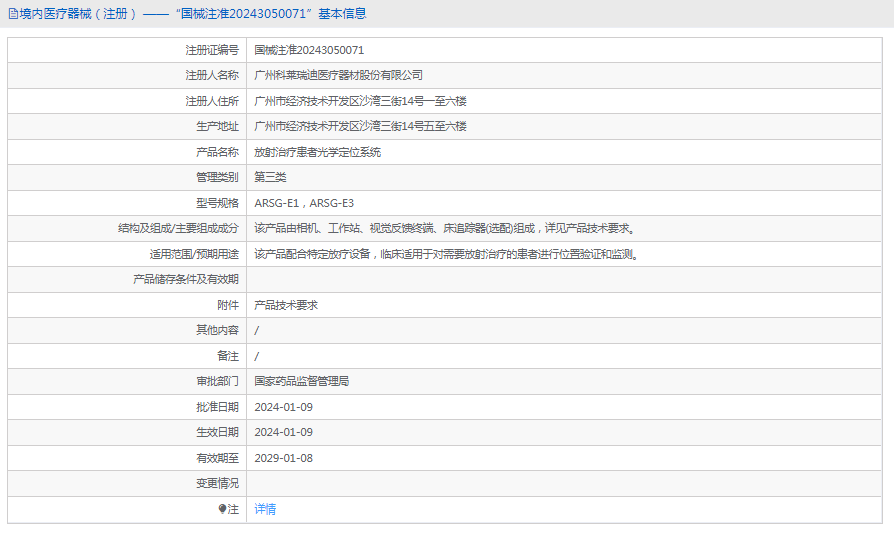The width and height of the screenshot is (894, 533).
Task: Click the 有效期至 label
Action: click(x=217, y=458)
